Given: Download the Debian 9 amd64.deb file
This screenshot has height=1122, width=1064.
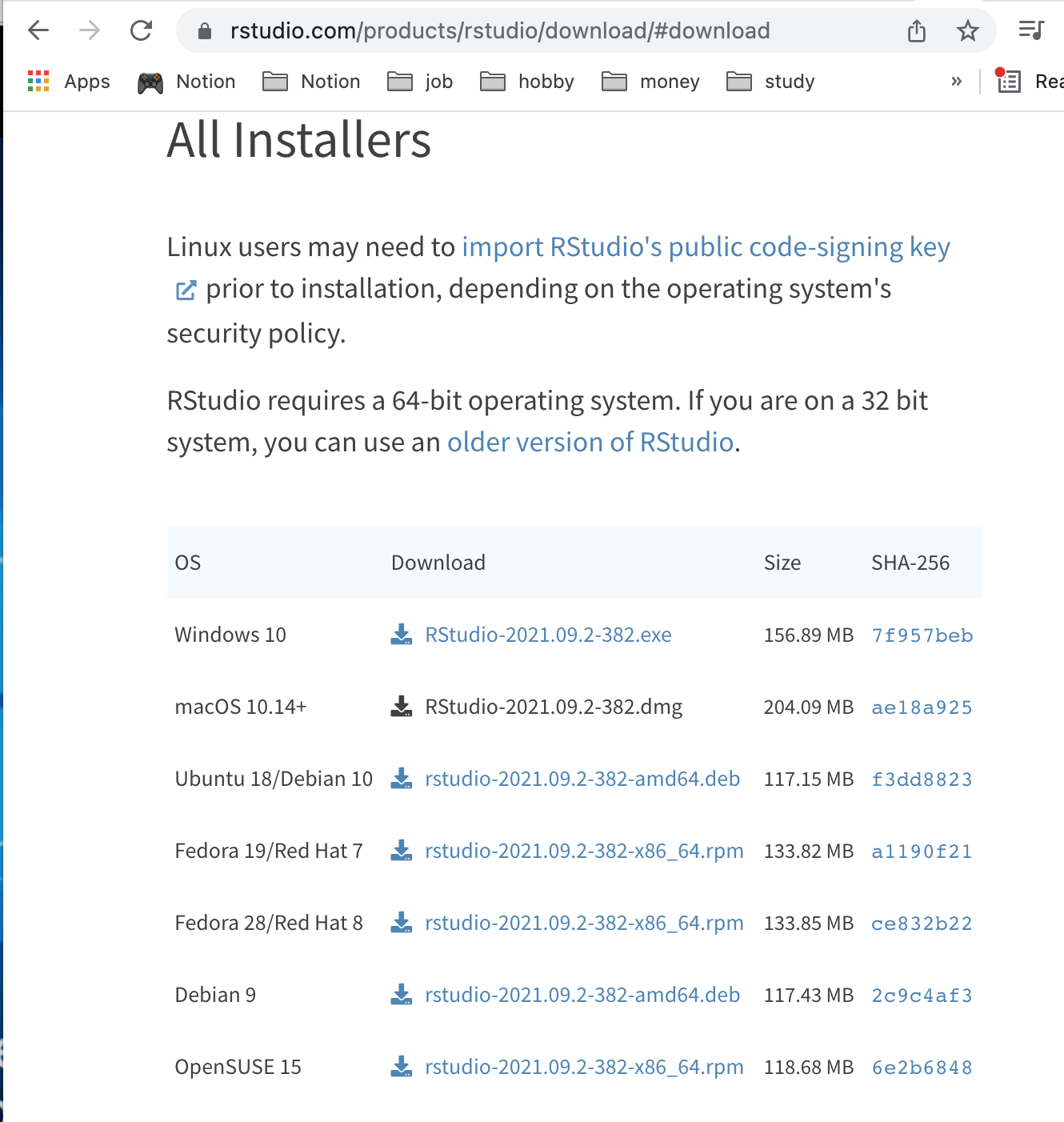Looking at the screenshot, I should pos(582,995).
